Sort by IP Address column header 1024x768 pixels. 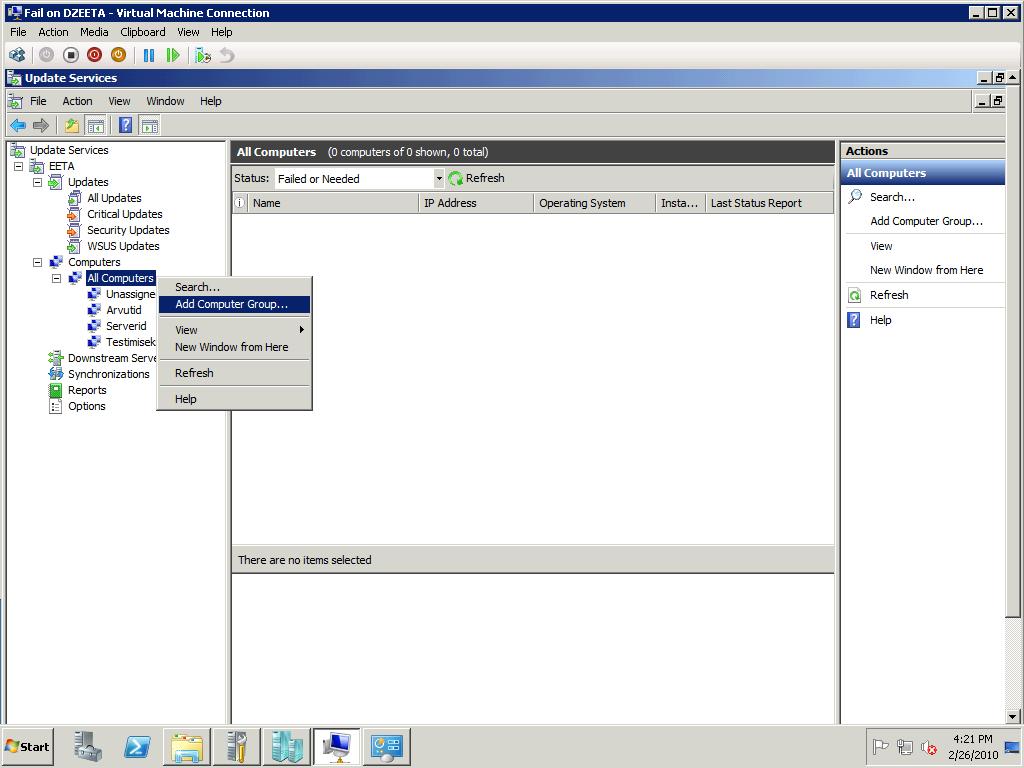tap(476, 203)
